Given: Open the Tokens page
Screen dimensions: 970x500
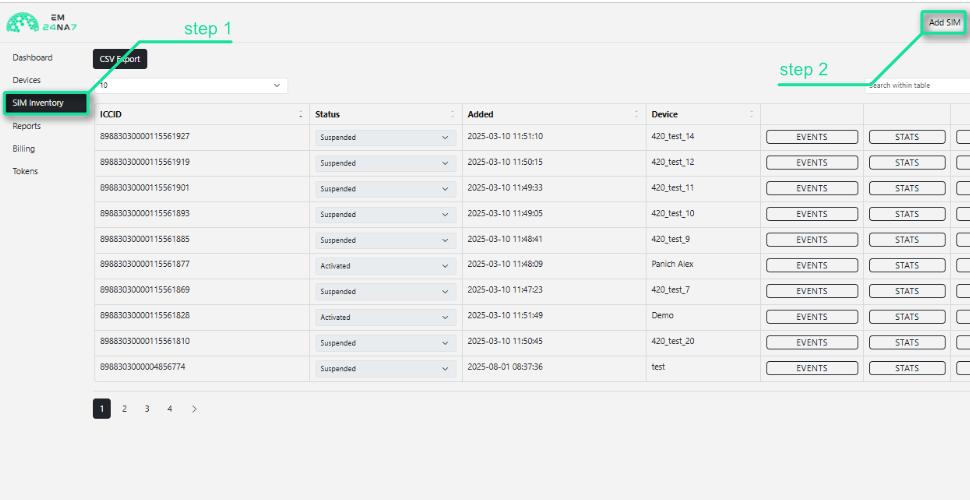Looking at the screenshot, I should coord(25,171).
